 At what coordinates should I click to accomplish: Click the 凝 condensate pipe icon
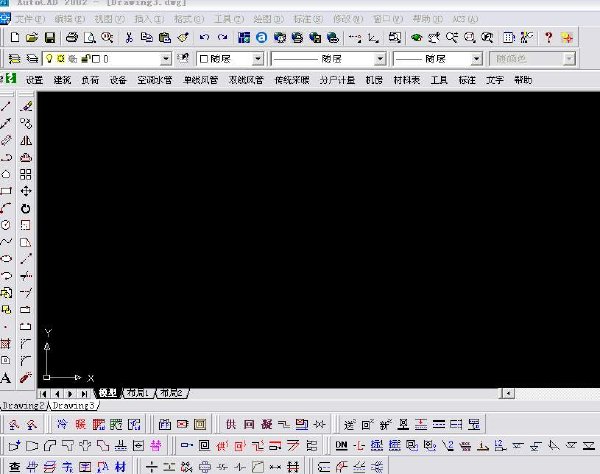point(267,424)
